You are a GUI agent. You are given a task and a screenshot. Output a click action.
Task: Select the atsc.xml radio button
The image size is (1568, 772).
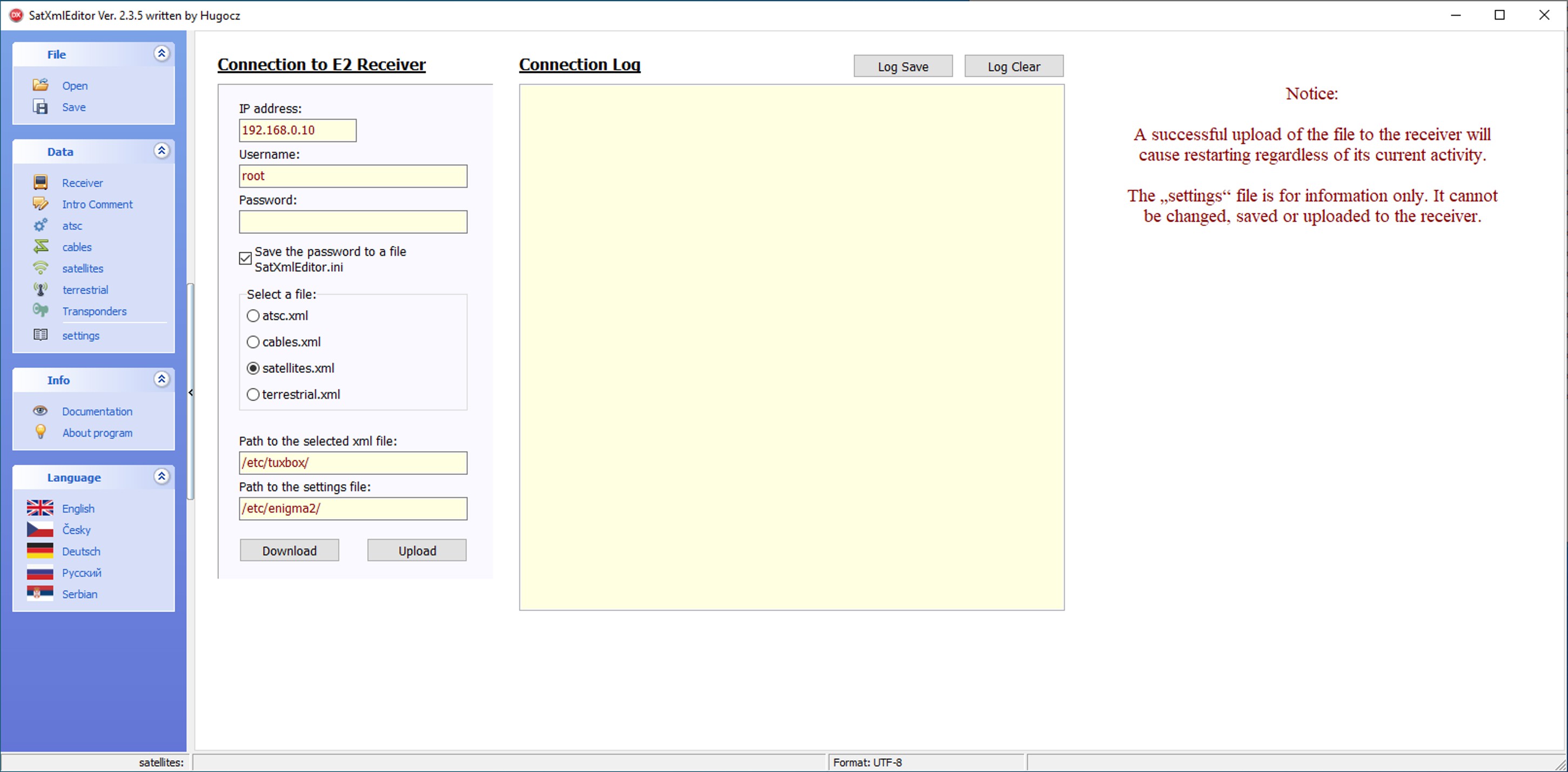[253, 316]
